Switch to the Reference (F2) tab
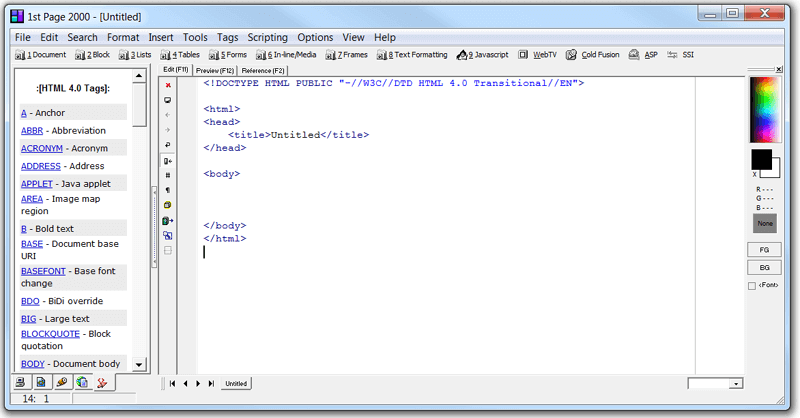The image size is (800, 418). [263, 70]
